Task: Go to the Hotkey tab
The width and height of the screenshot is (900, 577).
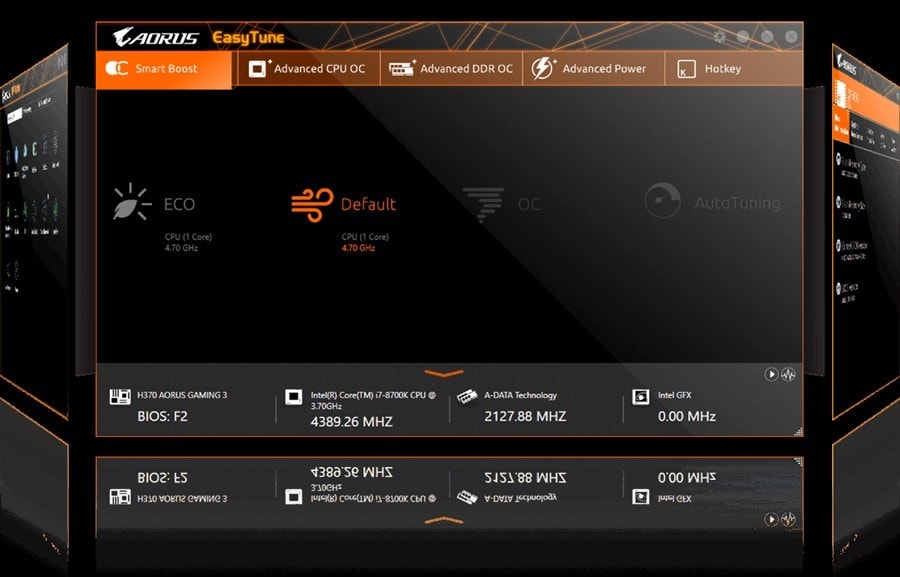Action: click(x=734, y=69)
